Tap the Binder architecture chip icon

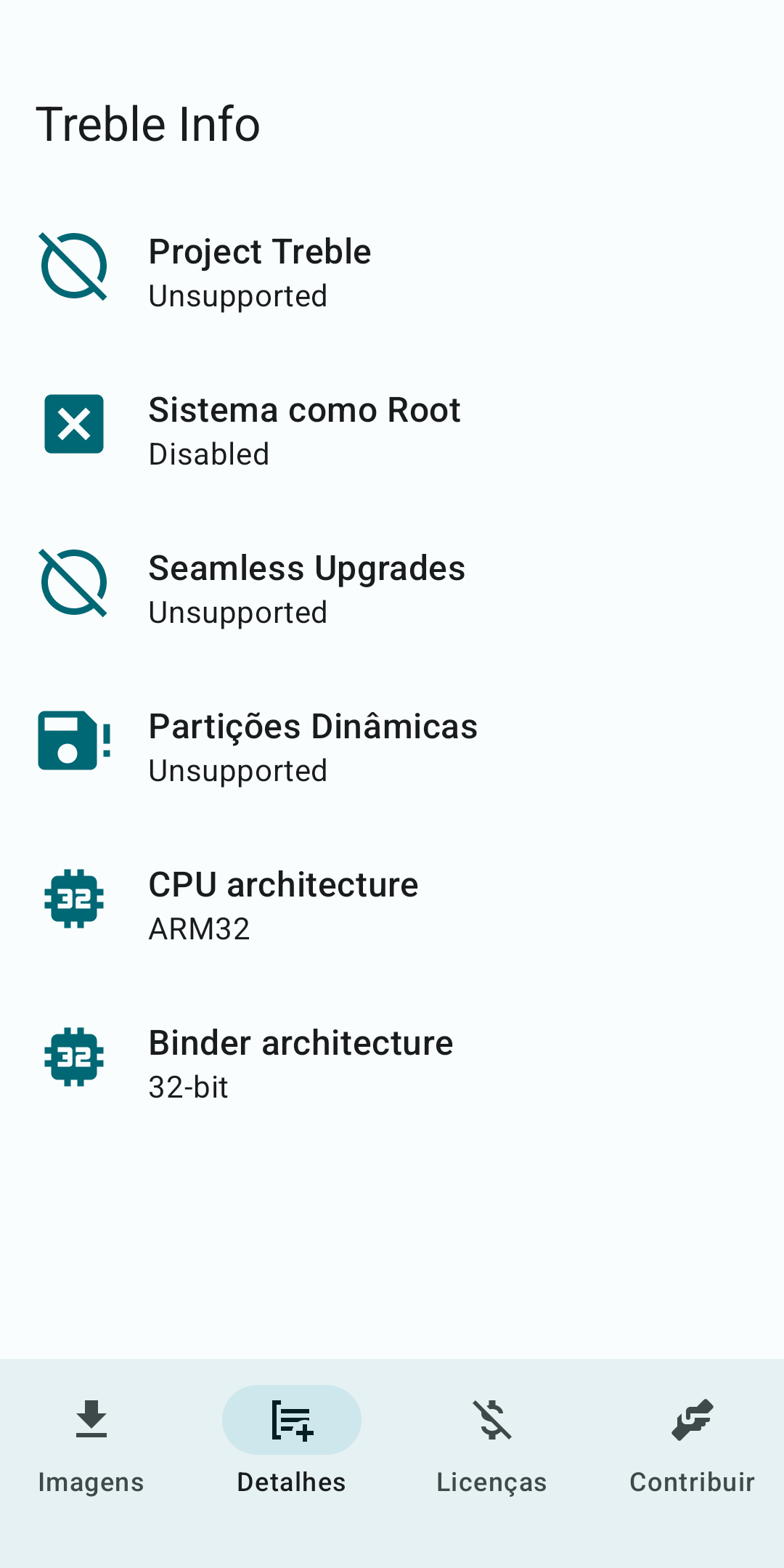point(74,1057)
